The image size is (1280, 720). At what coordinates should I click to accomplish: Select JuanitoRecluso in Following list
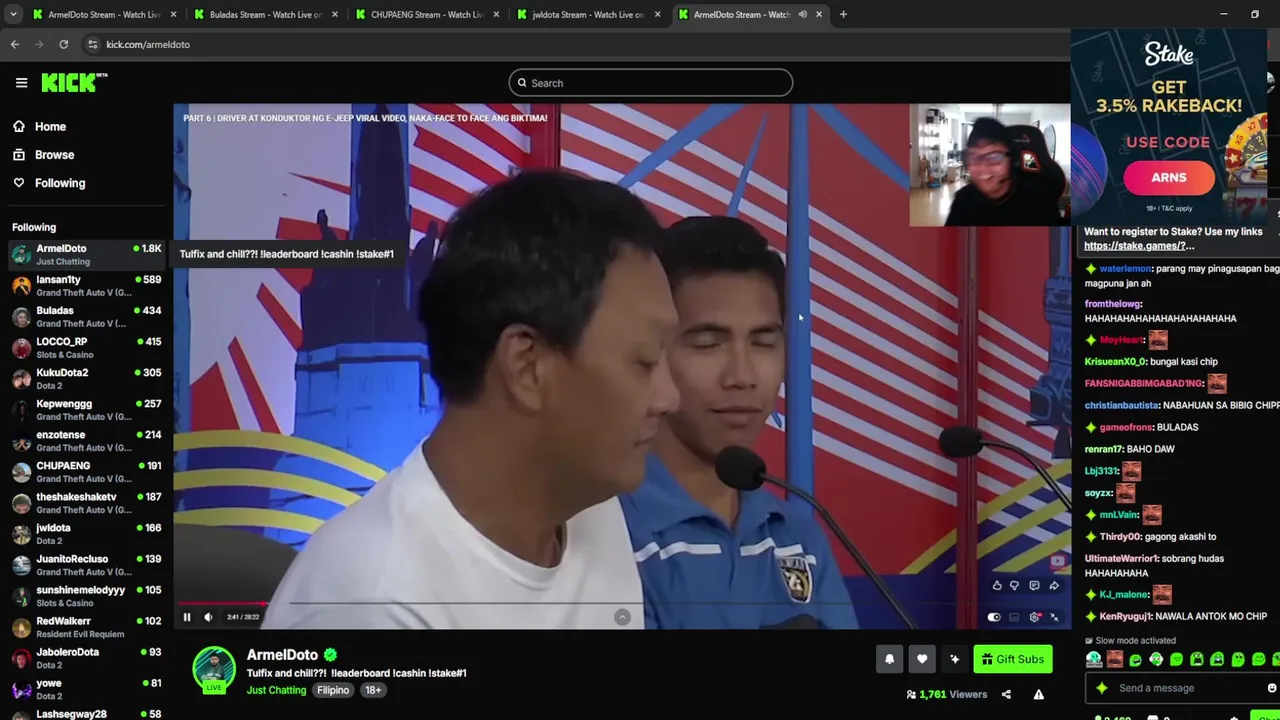click(x=86, y=565)
